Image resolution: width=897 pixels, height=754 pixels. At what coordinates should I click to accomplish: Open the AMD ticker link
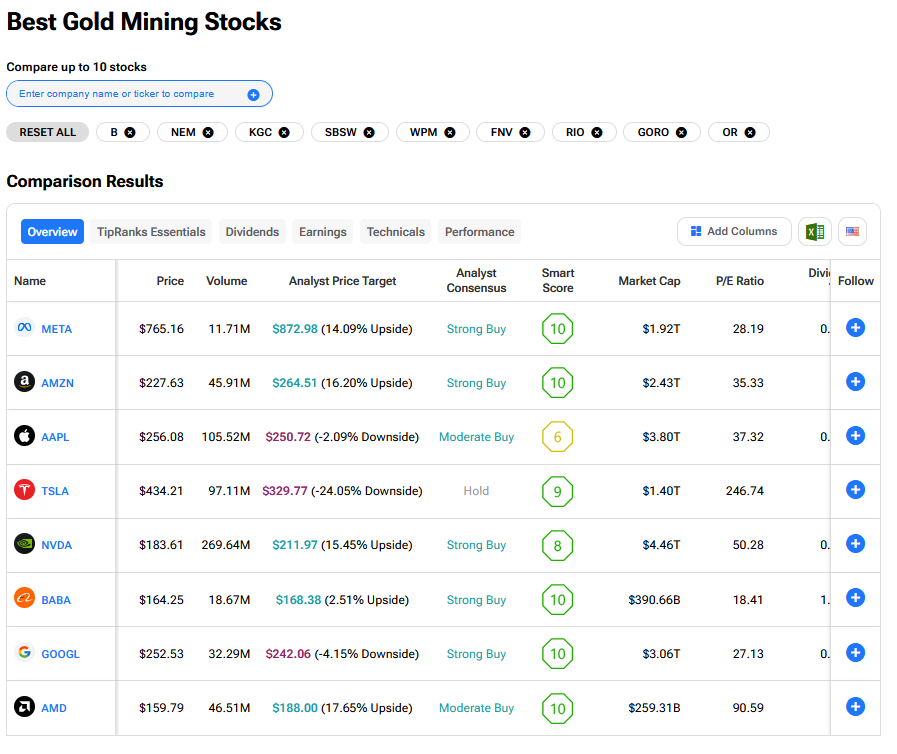[x=54, y=708]
